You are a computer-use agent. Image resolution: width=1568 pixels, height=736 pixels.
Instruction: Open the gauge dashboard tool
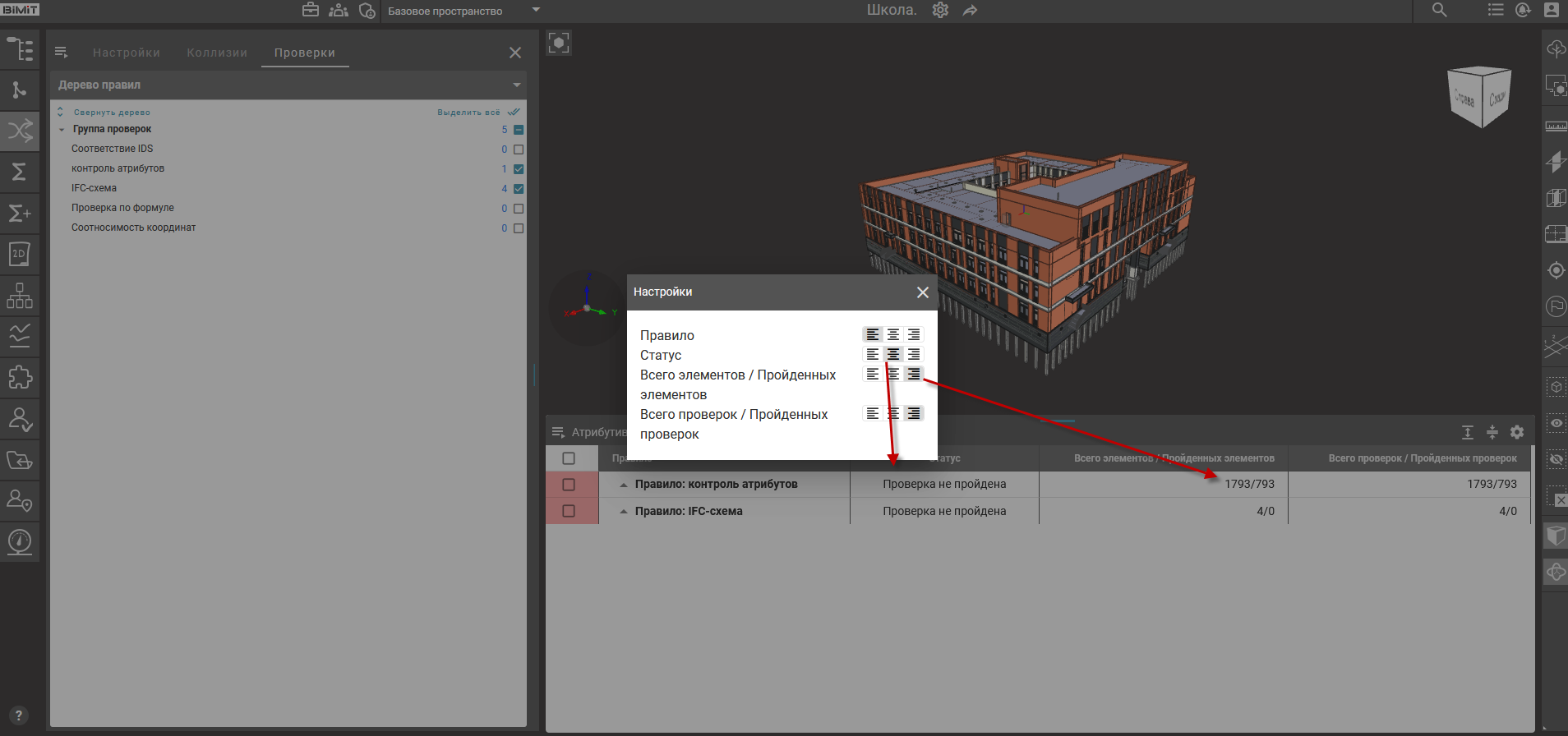[20, 541]
